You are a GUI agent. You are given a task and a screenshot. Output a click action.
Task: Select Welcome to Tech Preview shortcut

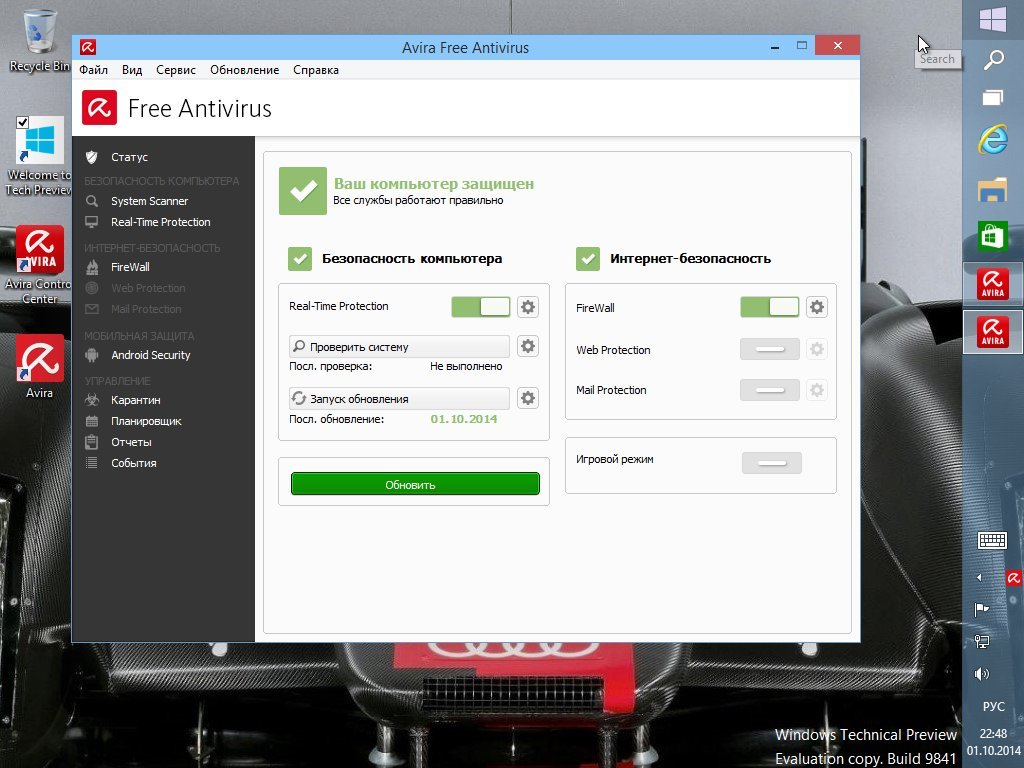pos(39,157)
